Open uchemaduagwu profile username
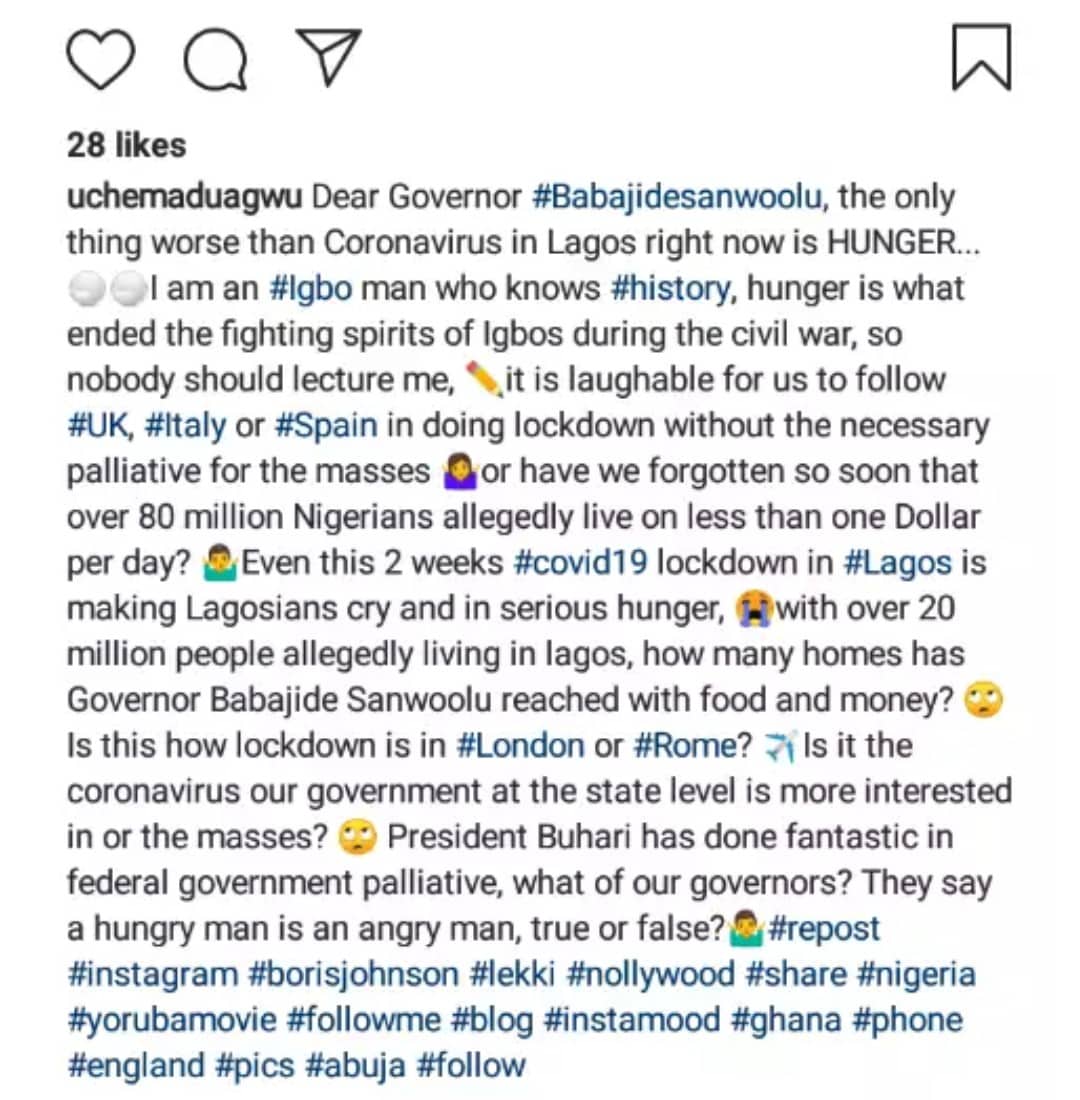The height and width of the screenshot is (1100, 1080). [185, 197]
